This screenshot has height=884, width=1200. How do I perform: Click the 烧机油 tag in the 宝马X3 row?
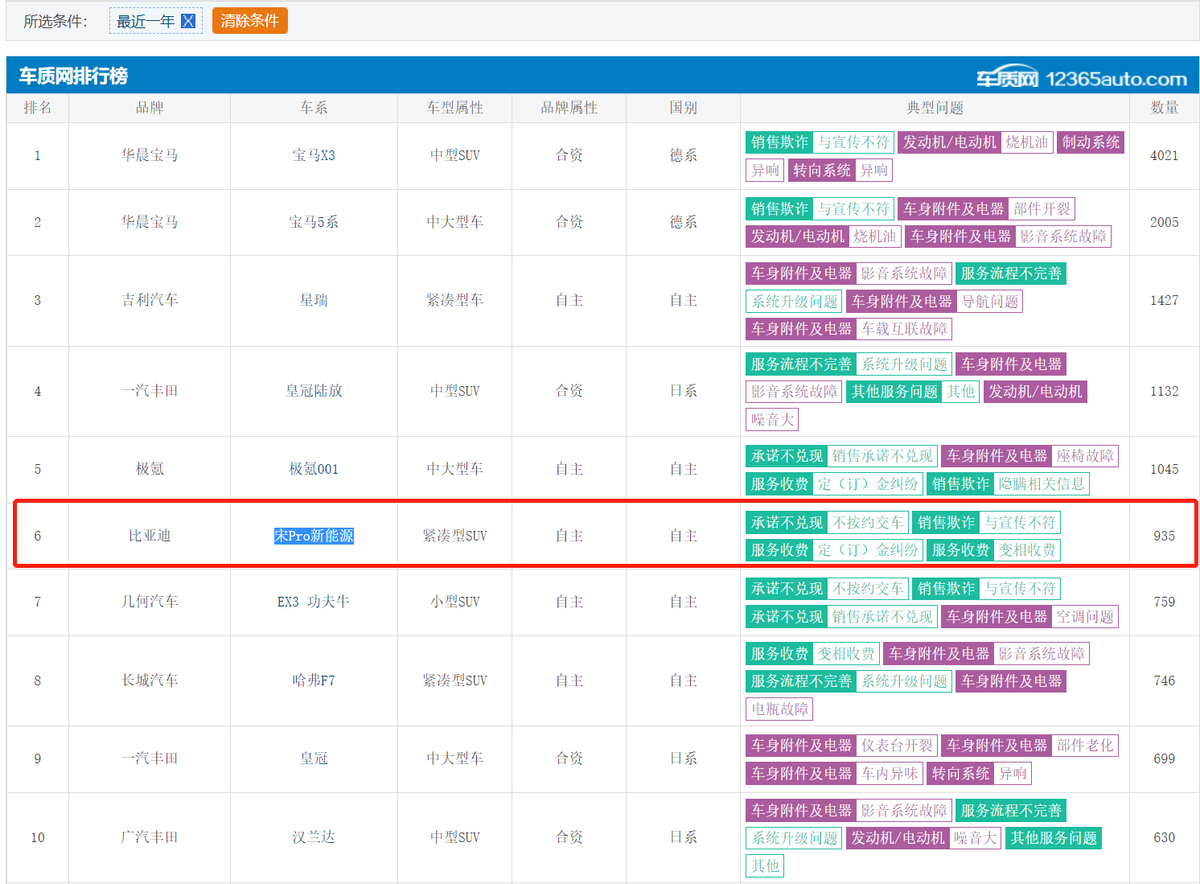(1027, 143)
